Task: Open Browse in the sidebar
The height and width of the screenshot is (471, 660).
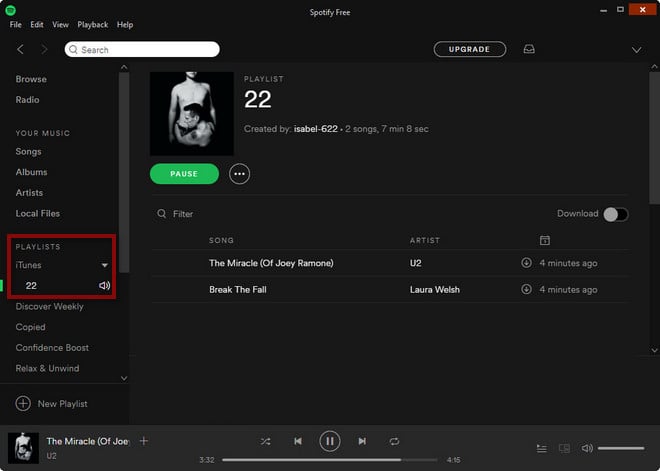Action: coord(31,79)
